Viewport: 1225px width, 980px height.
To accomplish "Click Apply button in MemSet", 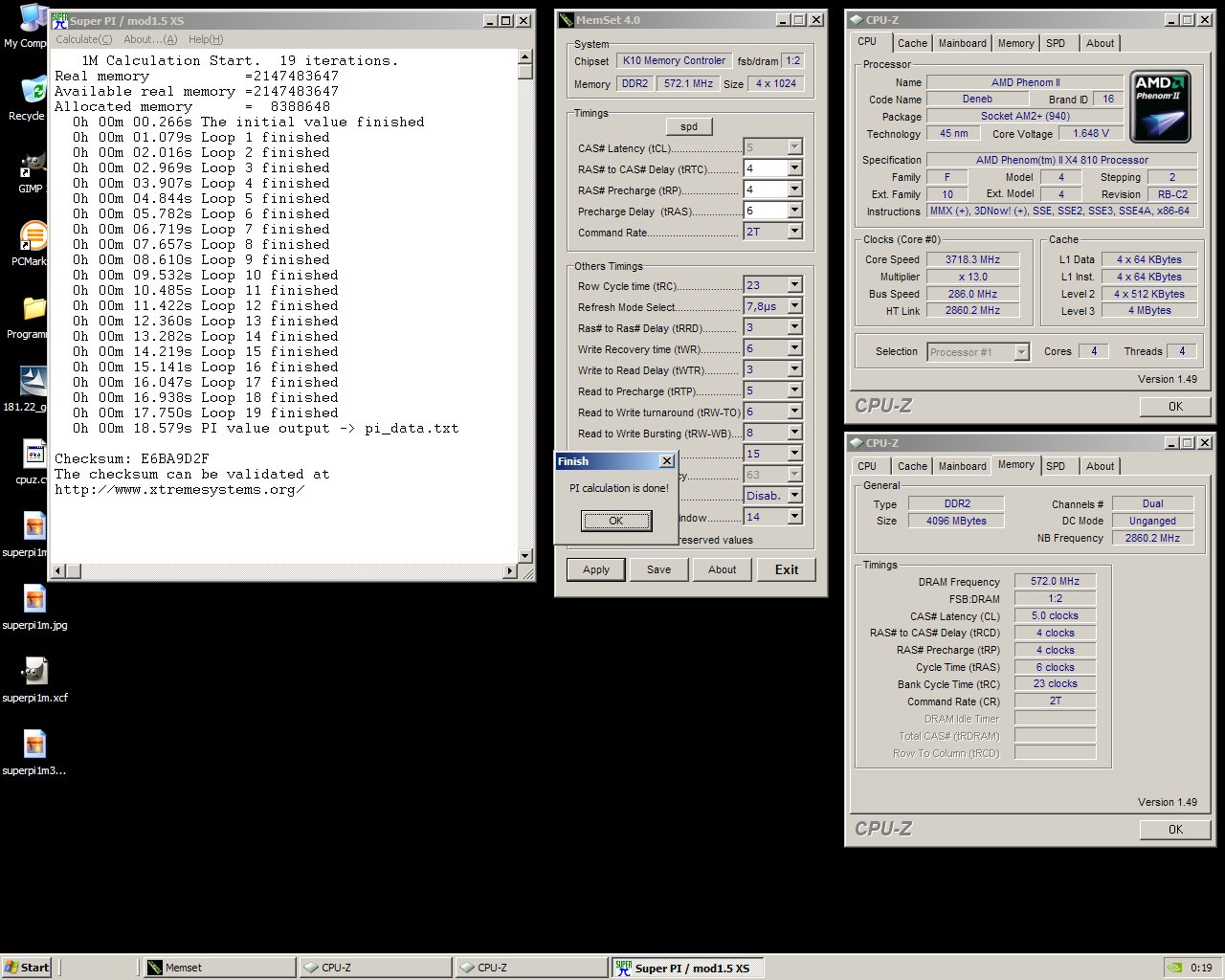I will click(596, 569).
